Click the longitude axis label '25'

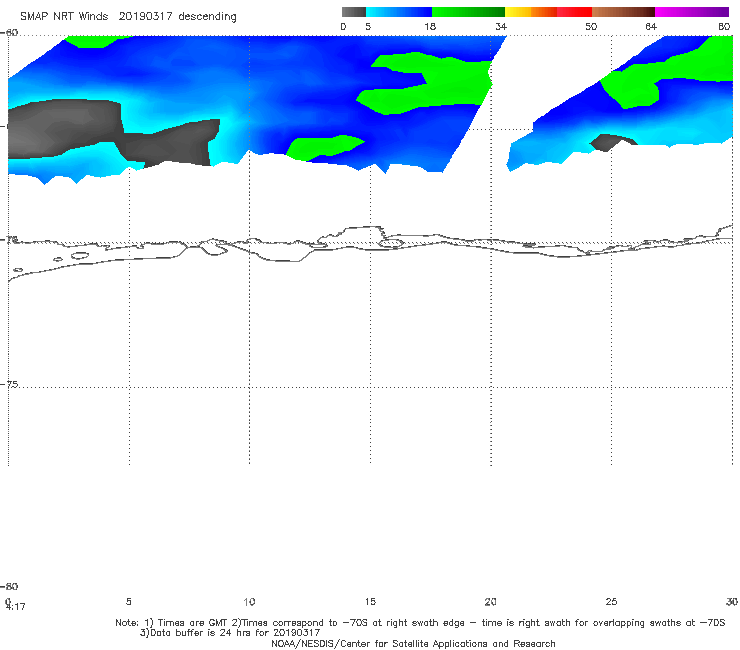(611, 601)
